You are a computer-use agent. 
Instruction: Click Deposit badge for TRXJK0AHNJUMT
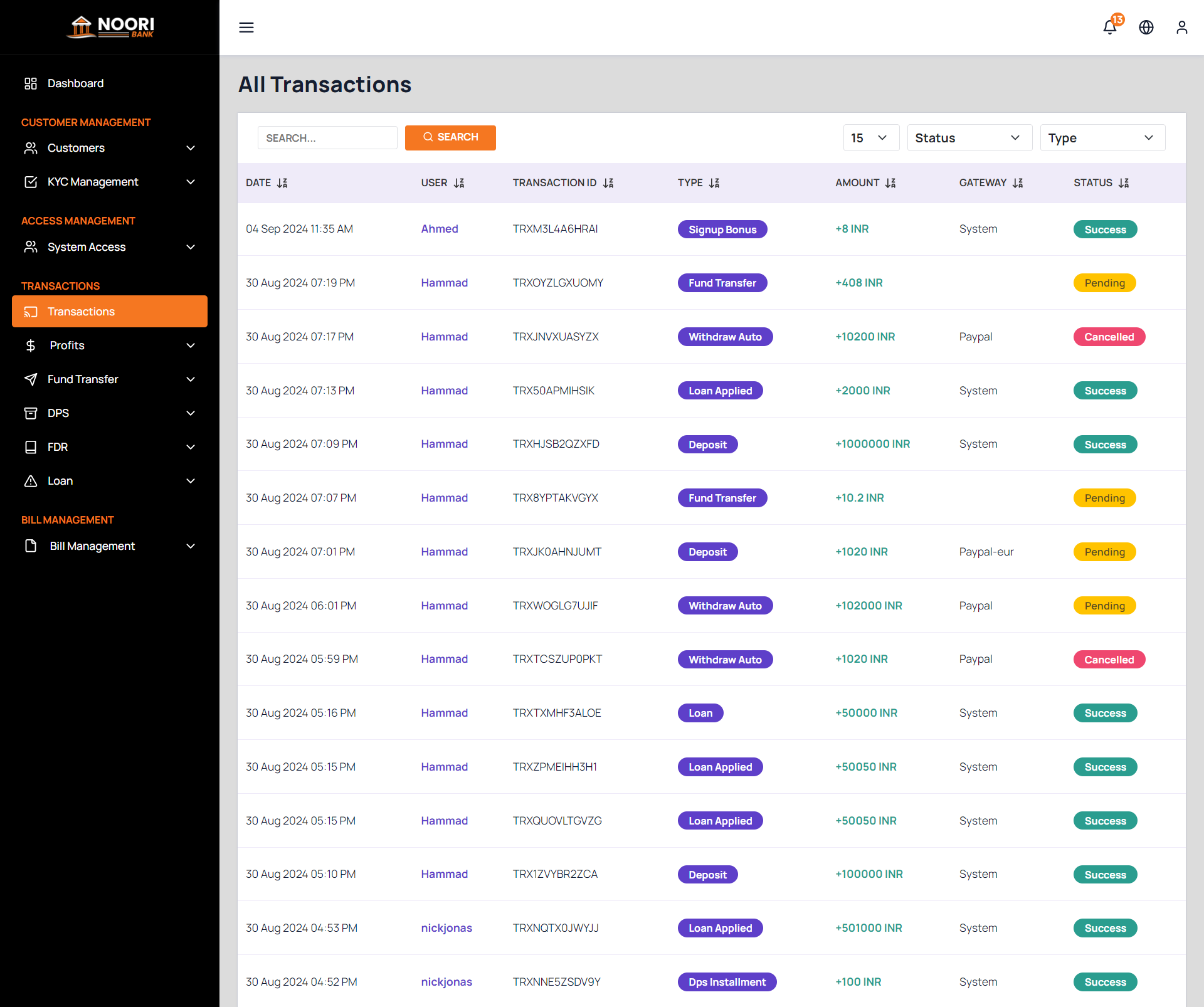[x=707, y=552]
